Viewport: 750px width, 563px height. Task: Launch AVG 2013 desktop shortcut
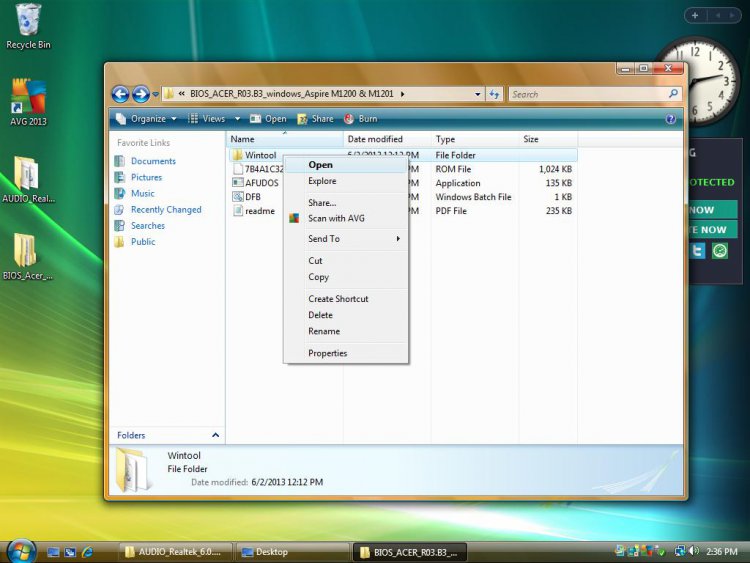(28, 102)
